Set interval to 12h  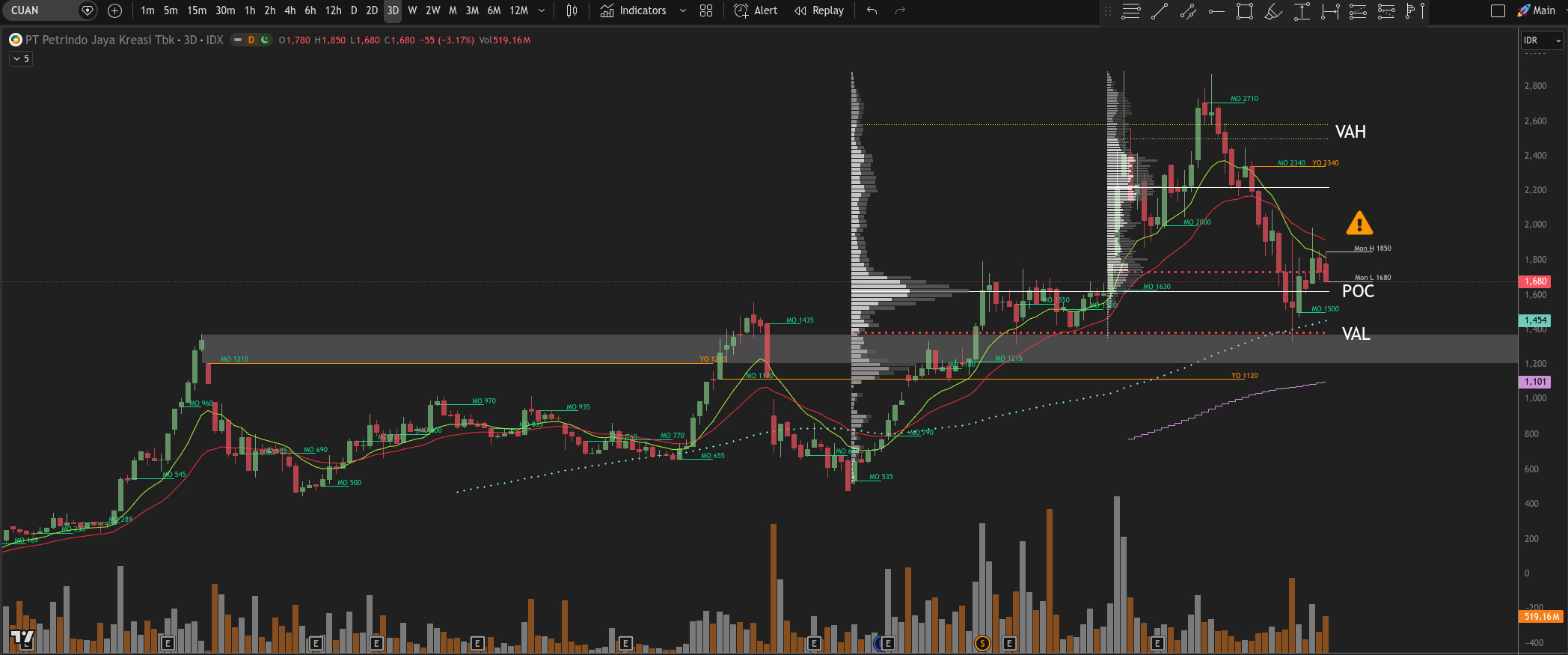coord(334,10)
